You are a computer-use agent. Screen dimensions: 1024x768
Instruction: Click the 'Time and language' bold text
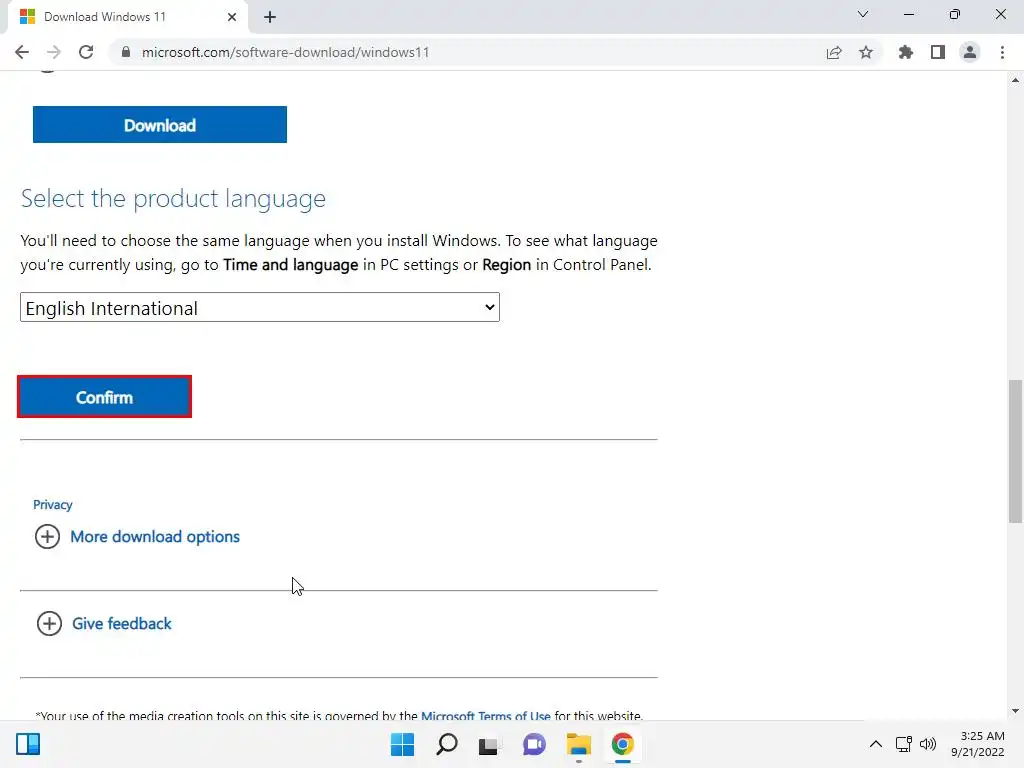tap(291, 264)
